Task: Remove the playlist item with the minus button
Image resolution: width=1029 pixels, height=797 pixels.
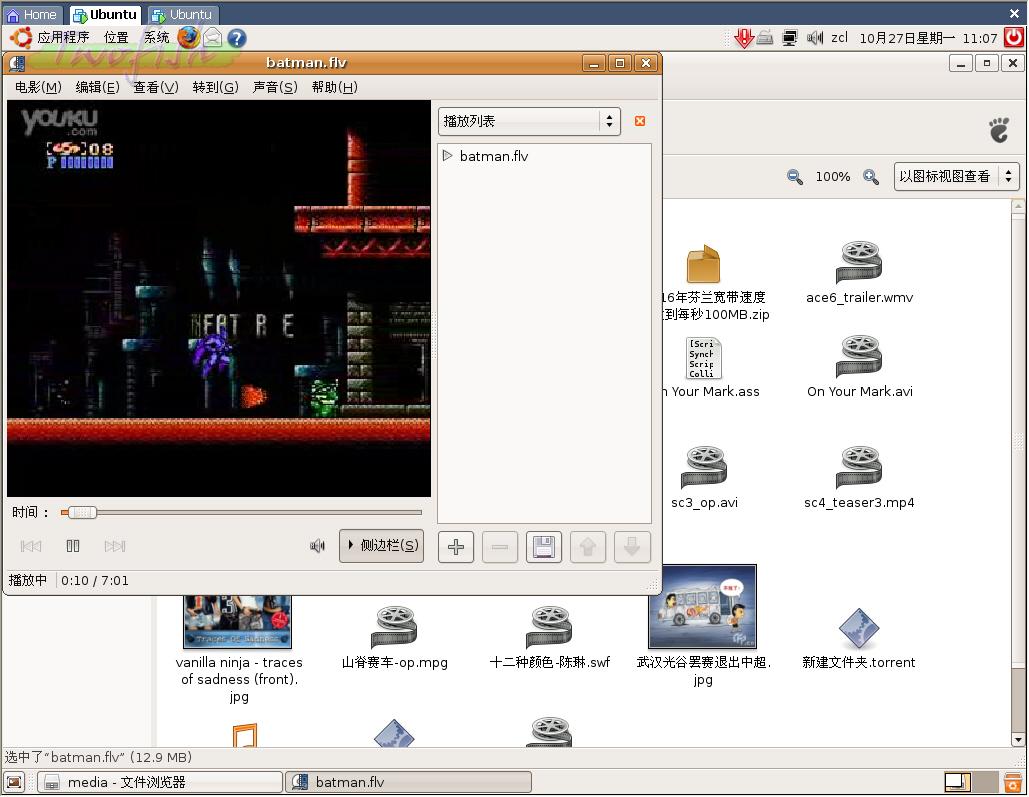Action: pos(500,547)
